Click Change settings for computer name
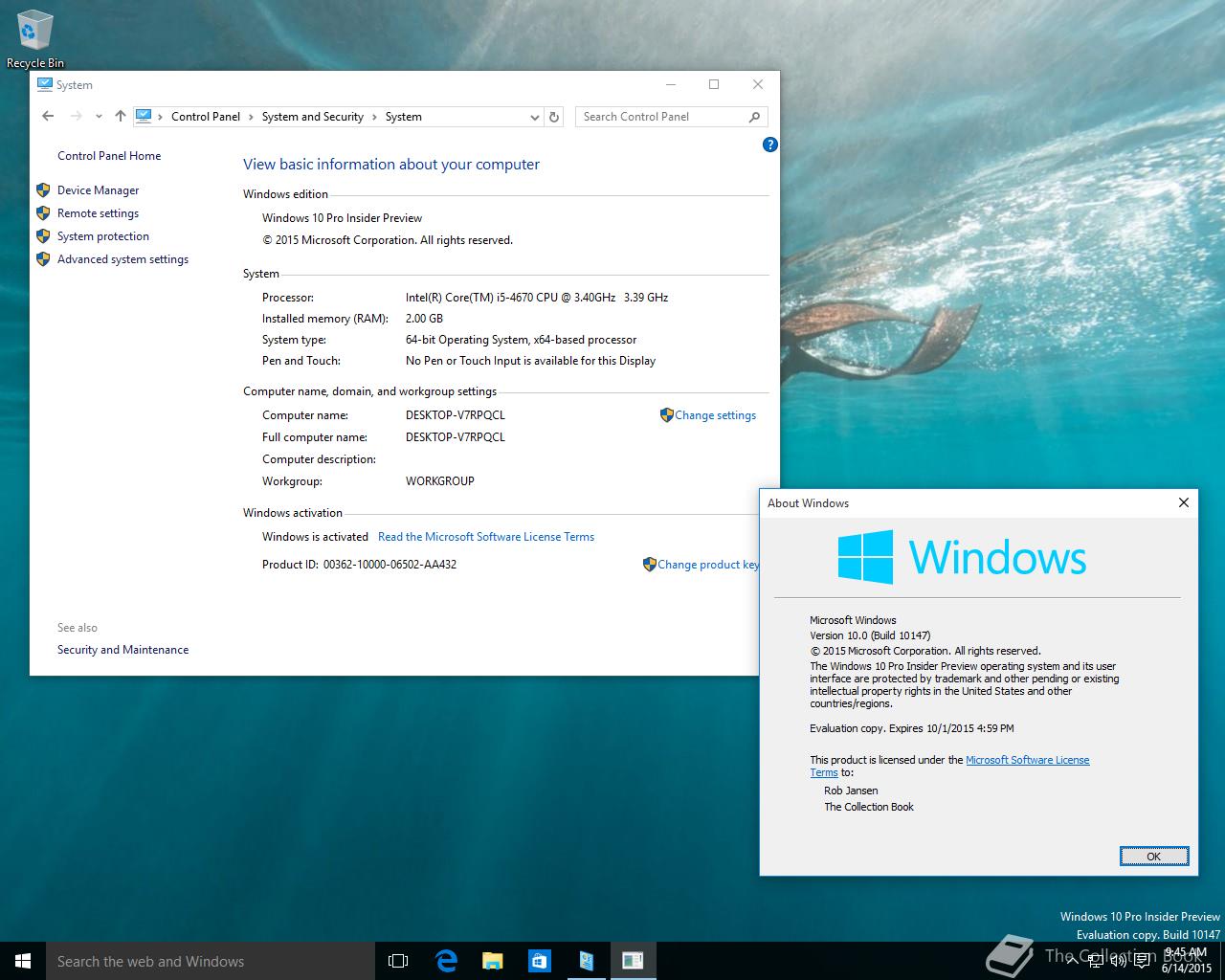This screenshot has height=980, width=1225. [715, 415]
